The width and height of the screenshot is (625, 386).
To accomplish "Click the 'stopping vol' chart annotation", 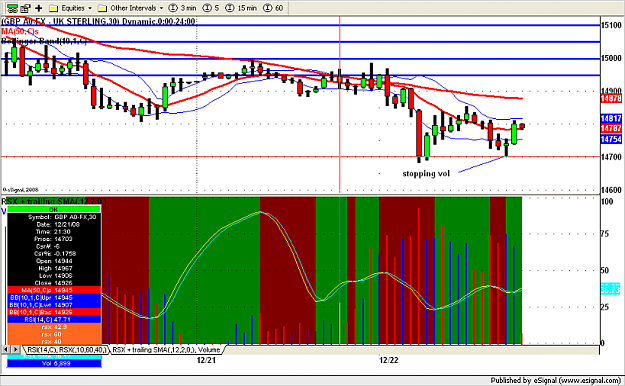I will pyautogui.click(x=426, y=173).
